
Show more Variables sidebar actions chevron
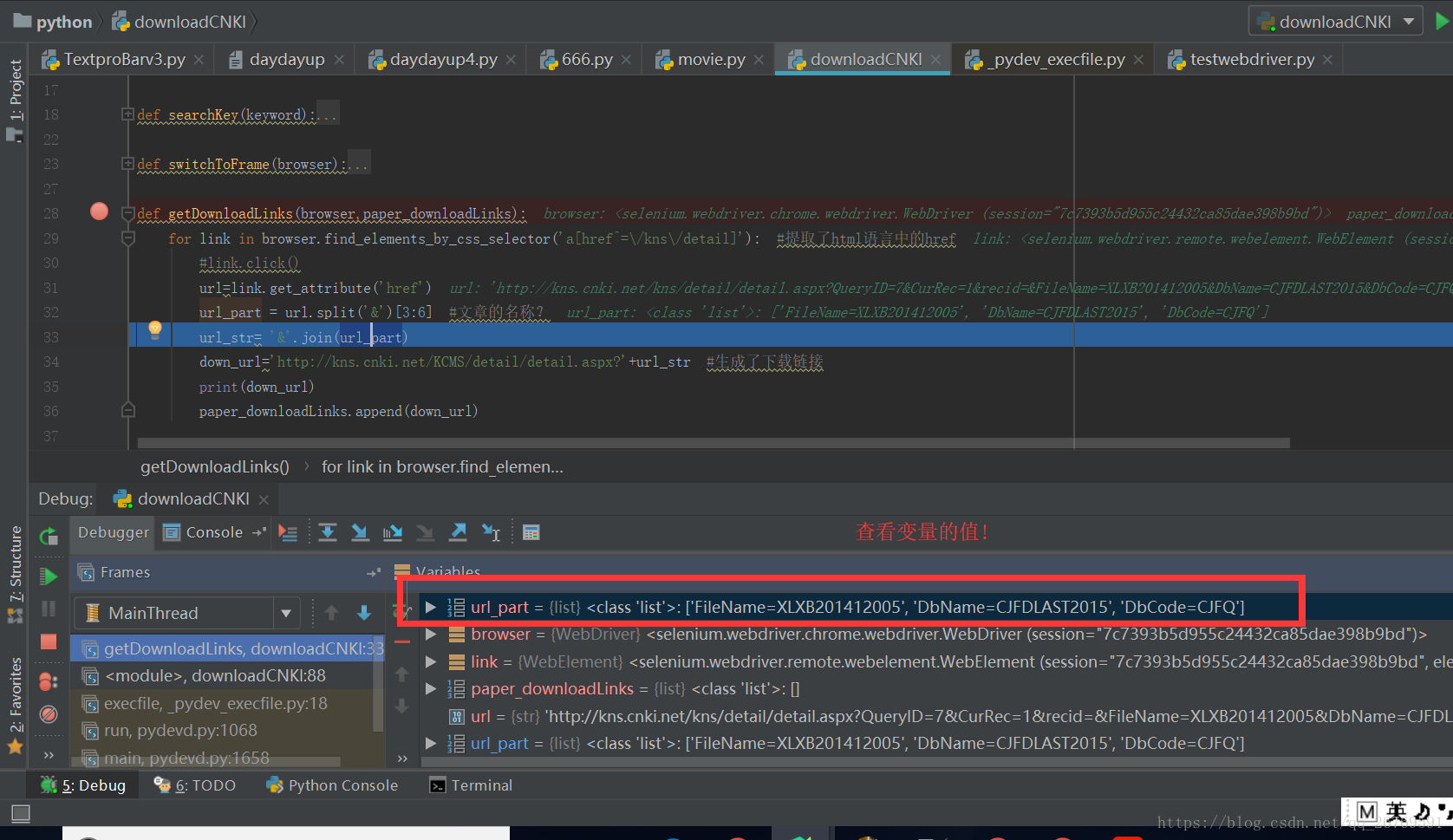[402, 759]
